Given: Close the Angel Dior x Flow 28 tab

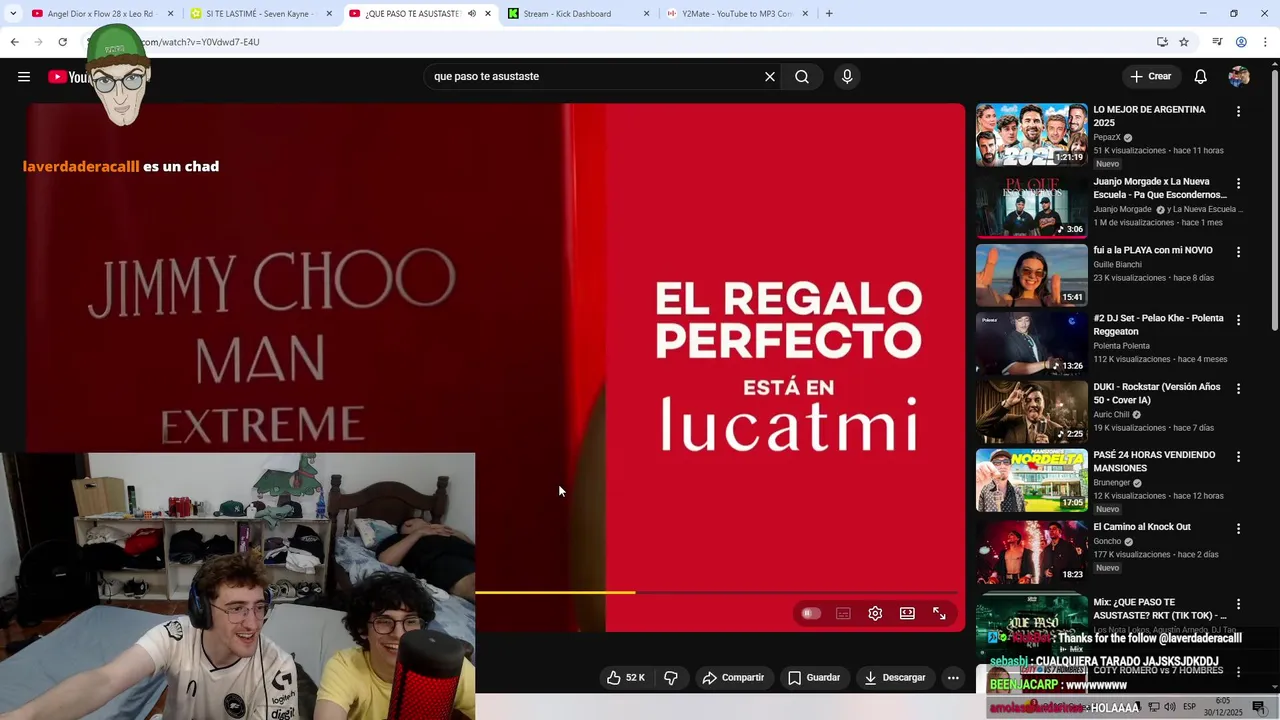Looking at the screenshot, I should click(x=170, y=14).
